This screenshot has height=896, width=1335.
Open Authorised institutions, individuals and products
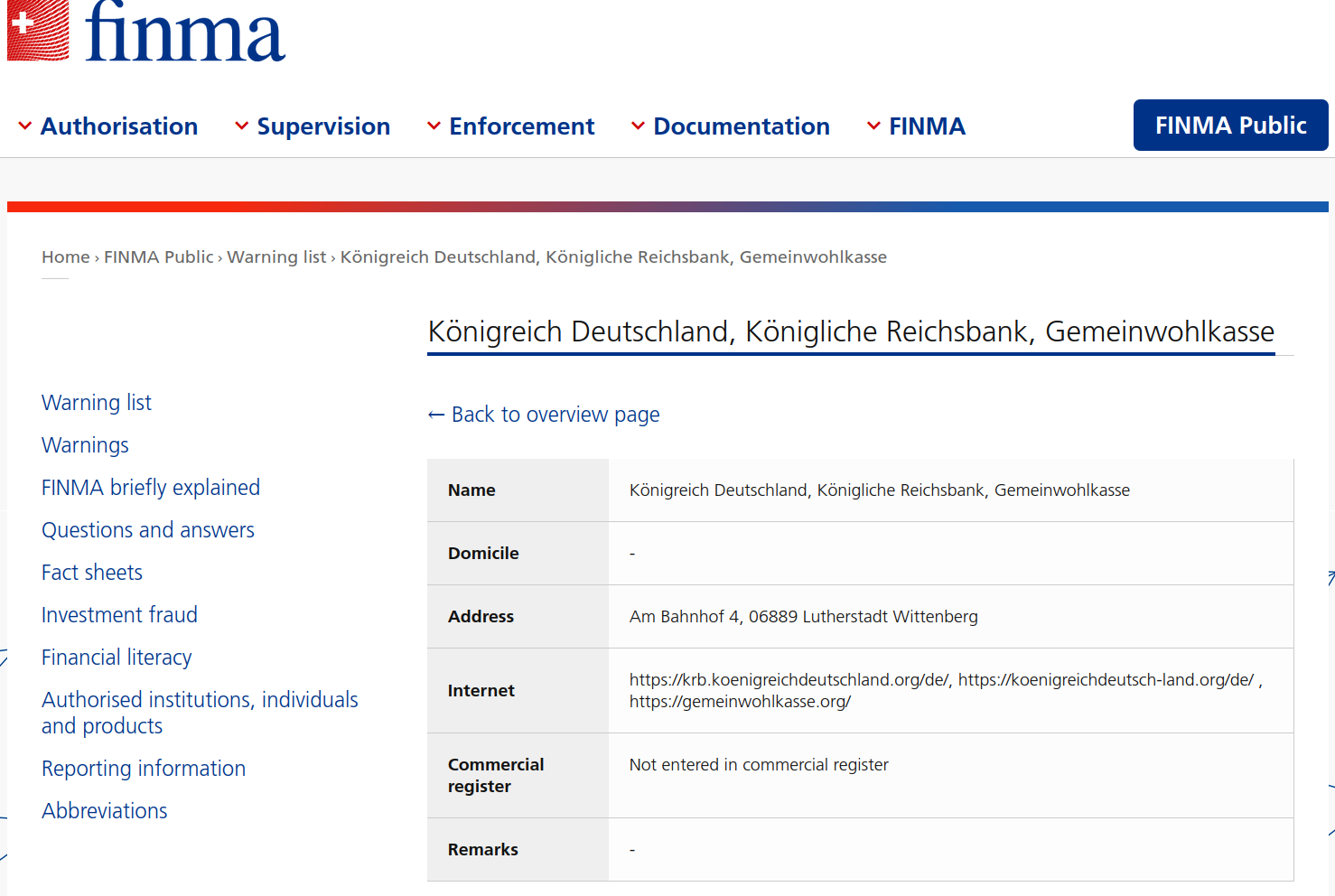tap(200, 713)
